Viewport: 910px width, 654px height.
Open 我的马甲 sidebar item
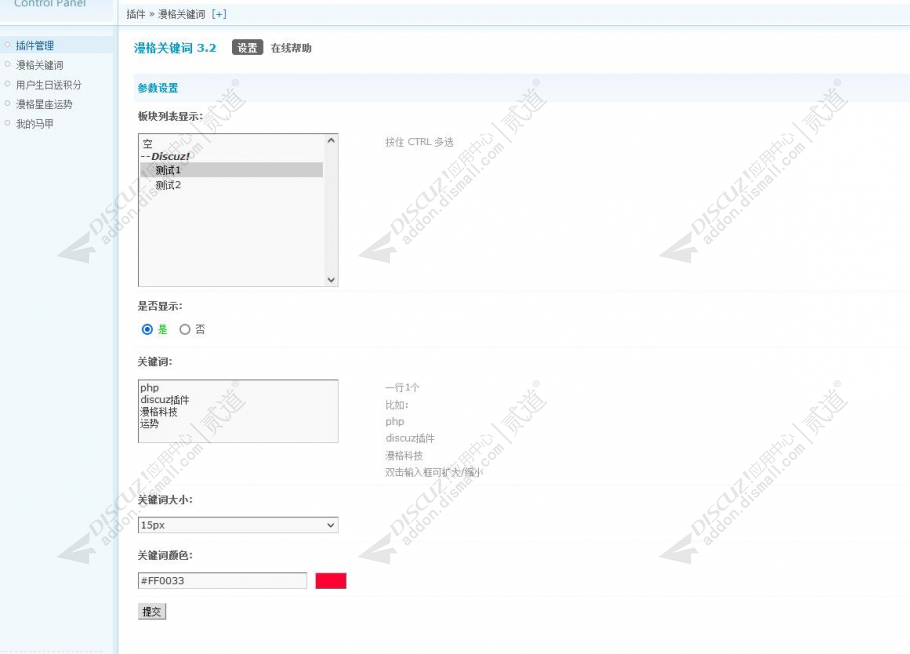pos(35,124)
